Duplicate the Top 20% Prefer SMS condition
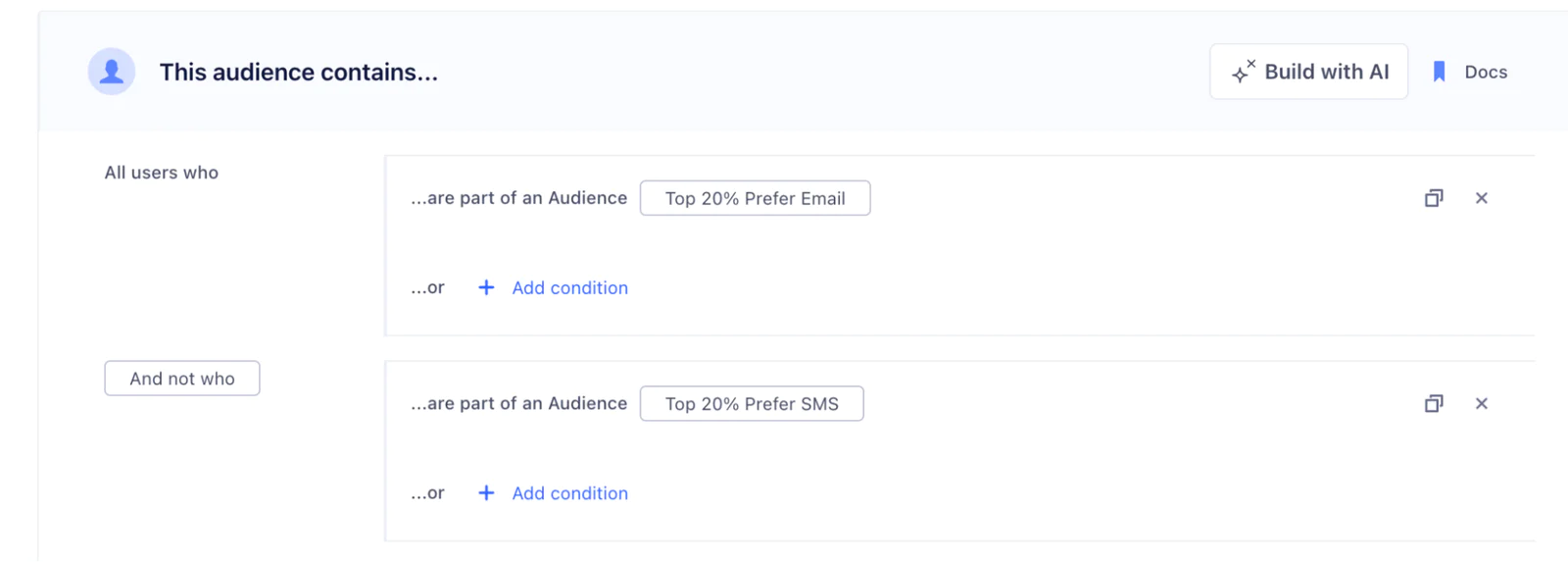1568x562 pixels. [1434, 404]
